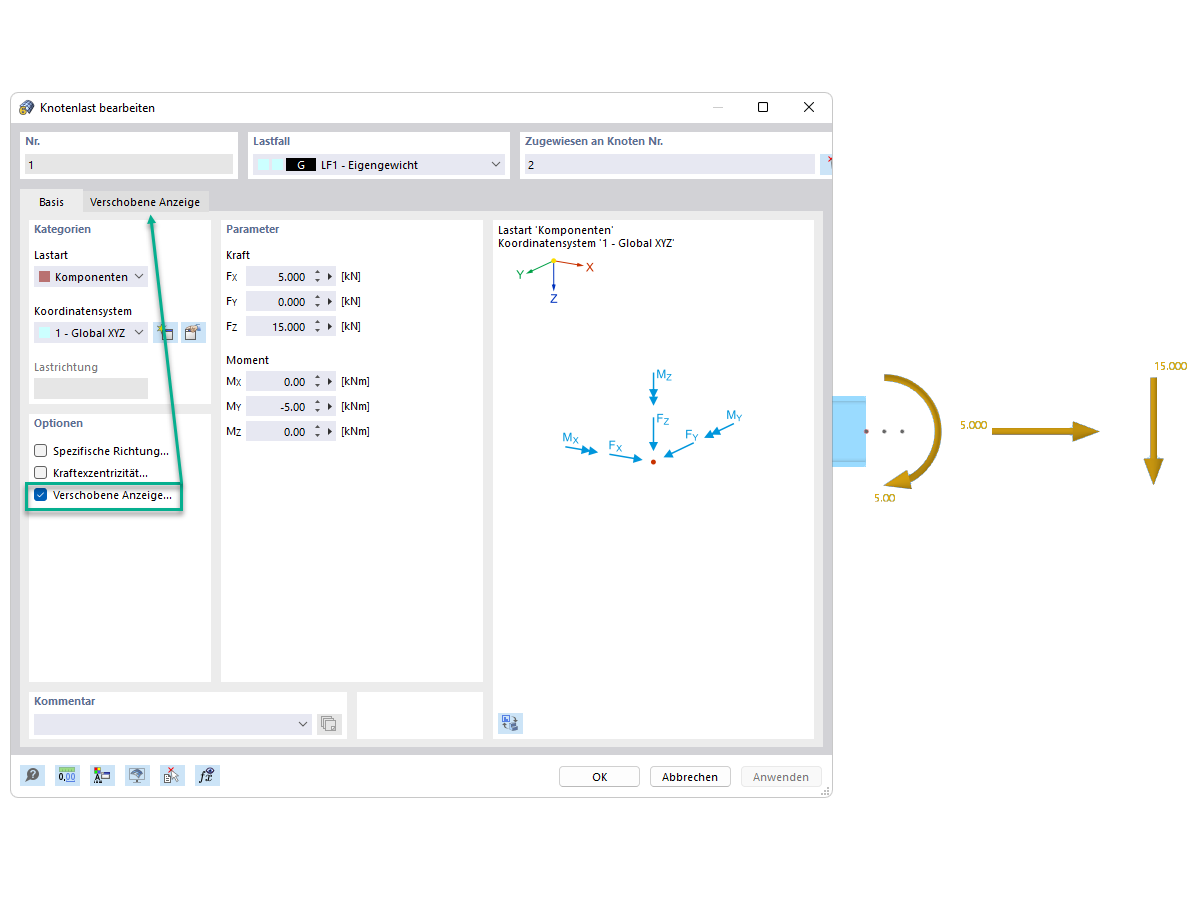
Task: Click the Mz moment value field
Action: [278, 432]
